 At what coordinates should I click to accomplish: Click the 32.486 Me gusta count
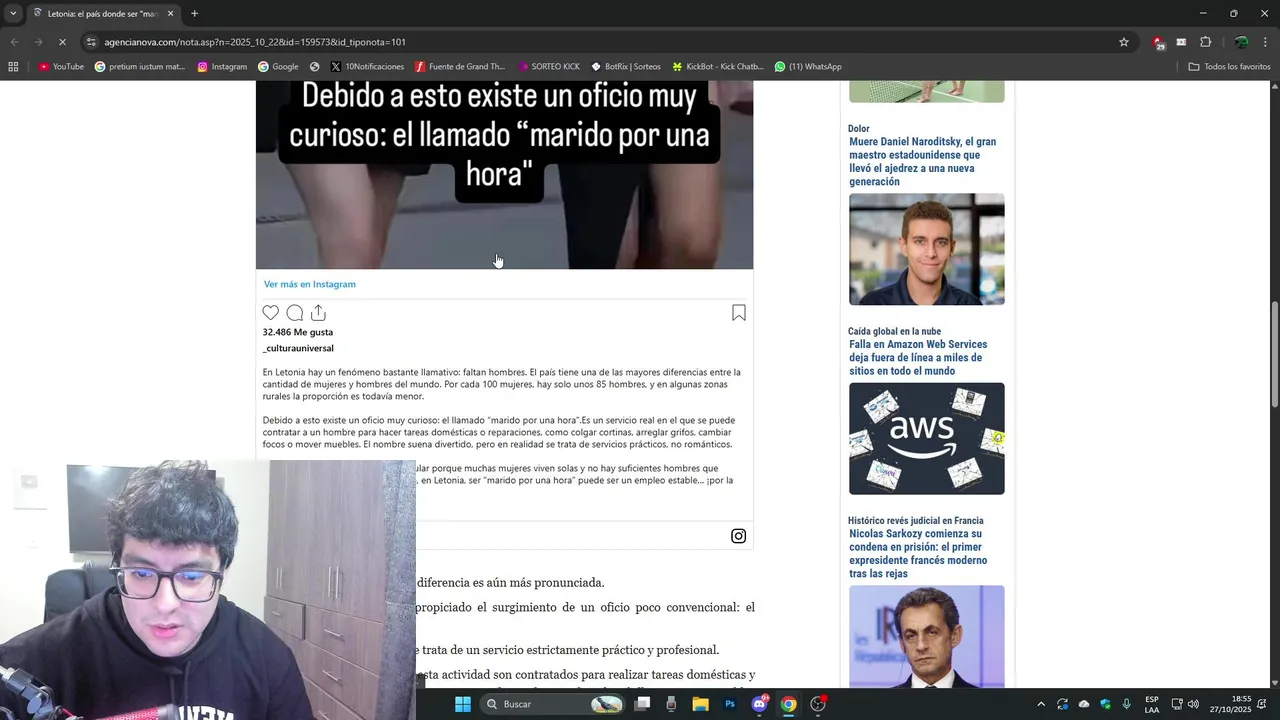coord(298,332)
